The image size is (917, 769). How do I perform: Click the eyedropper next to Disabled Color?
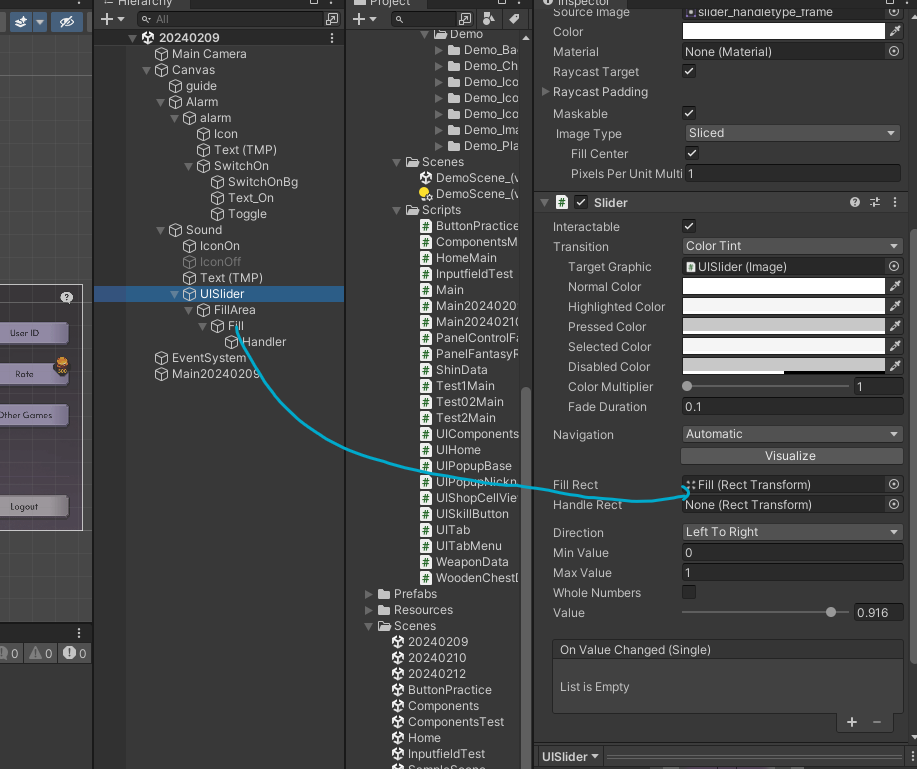895,366
